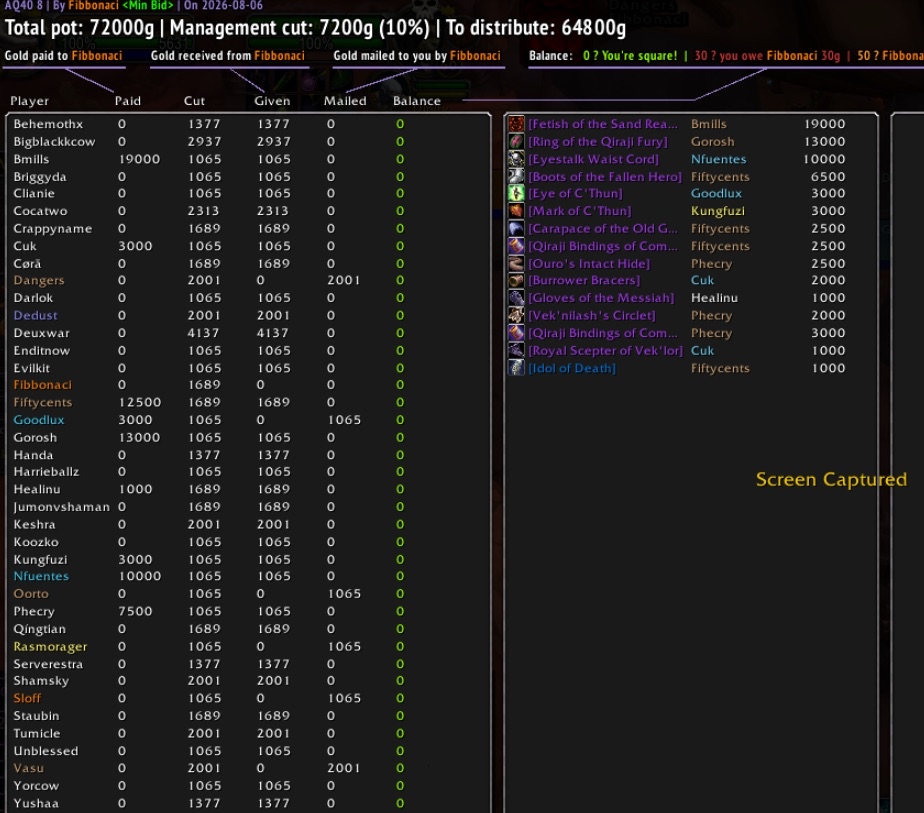Screen dimensions: 924x813
Task: Click the Fetish of the Sand Reaver item icon
Action: coord(516,124)
